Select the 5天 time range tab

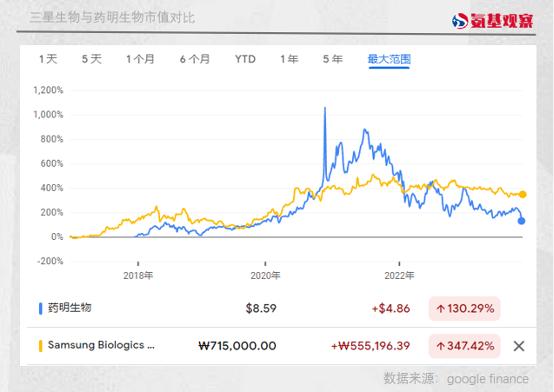click(92, 59)
